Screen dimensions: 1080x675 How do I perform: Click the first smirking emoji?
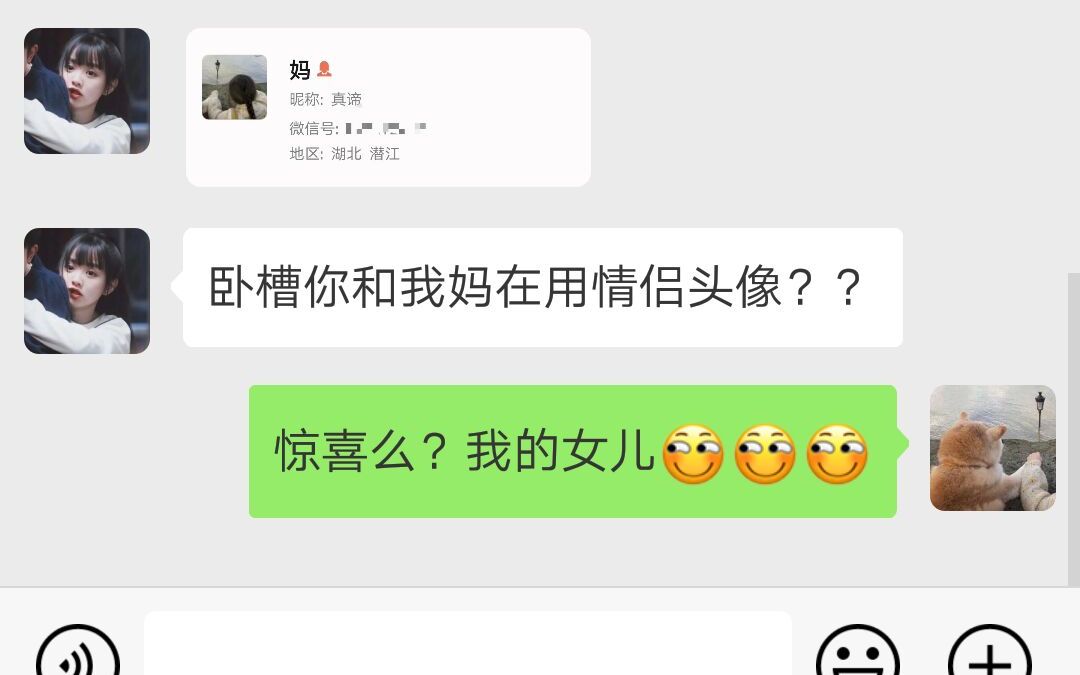point(693,453)
